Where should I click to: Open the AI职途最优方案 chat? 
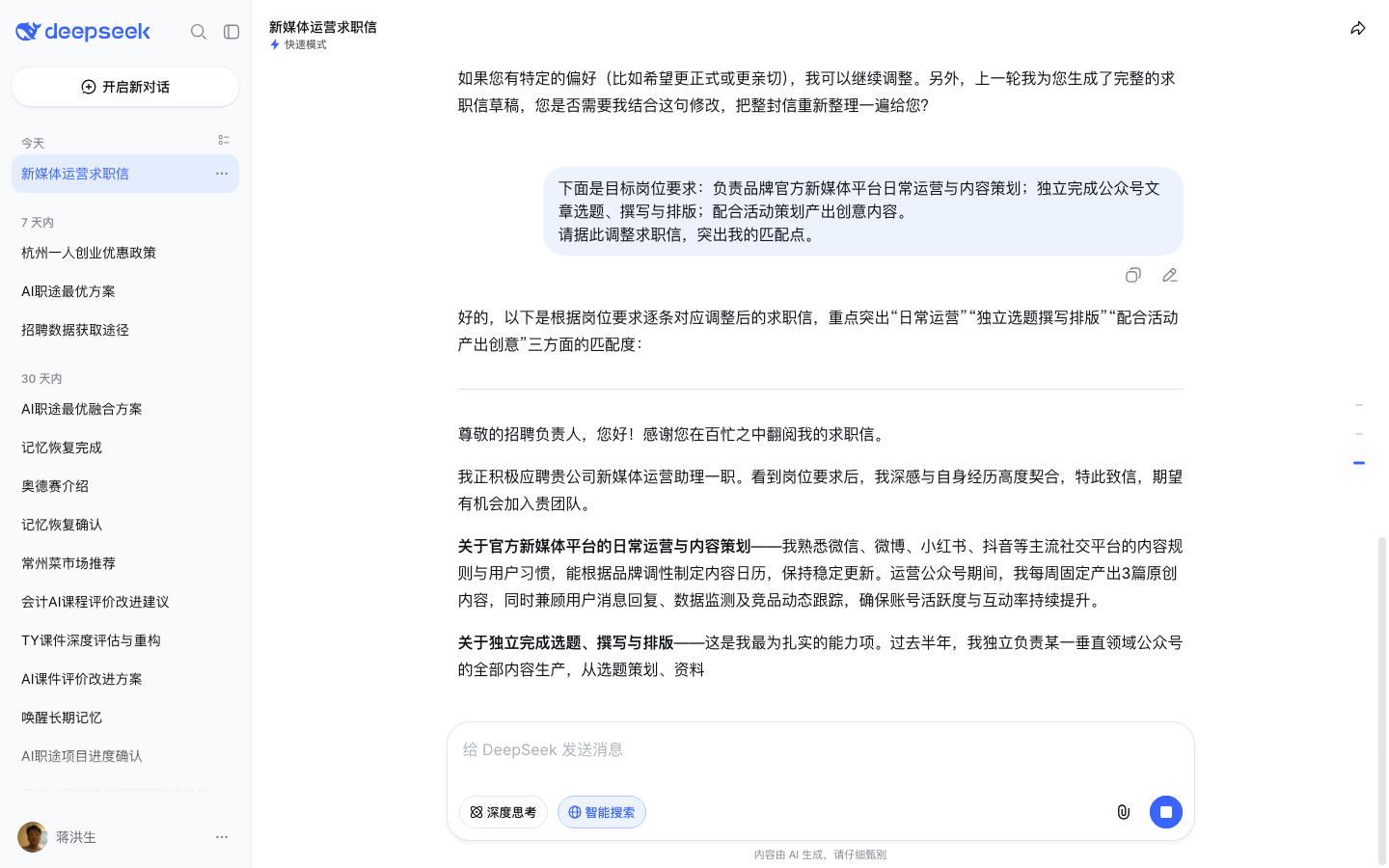pyautogui.click(x=125, y=291)
